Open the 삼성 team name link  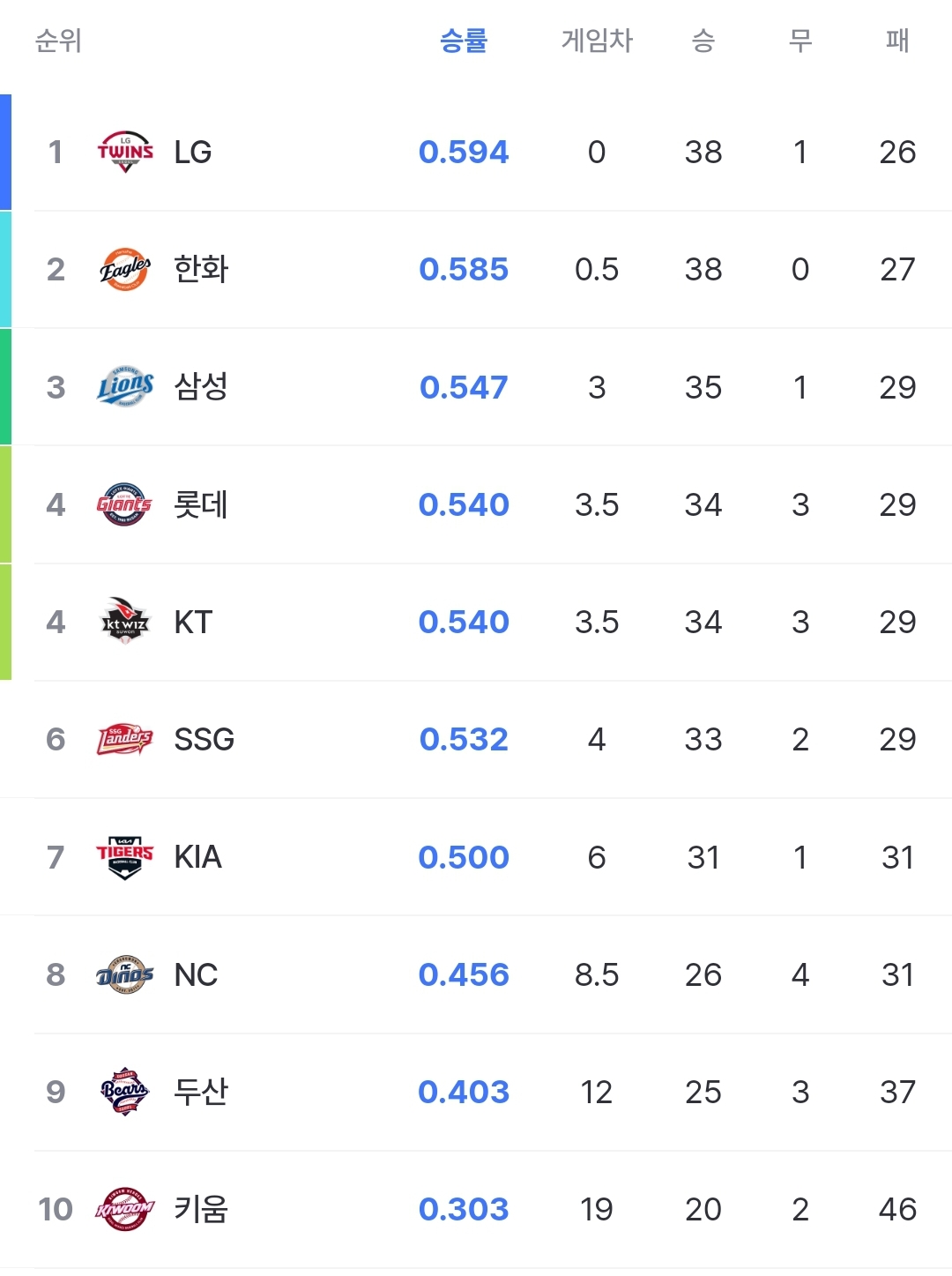pyautogui.click(x=201, y=386)
